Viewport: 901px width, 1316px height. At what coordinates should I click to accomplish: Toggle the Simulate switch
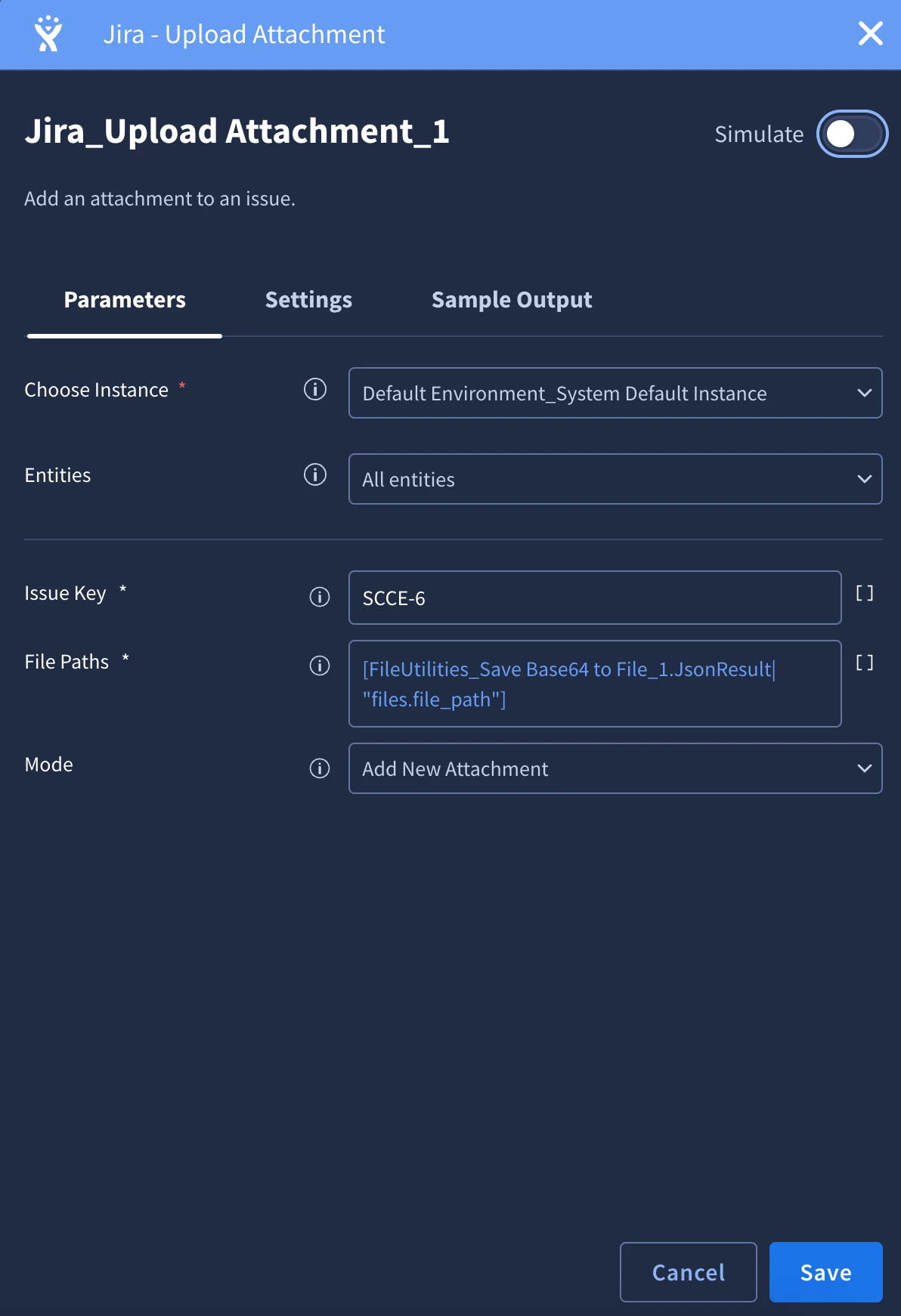point(852,134)
